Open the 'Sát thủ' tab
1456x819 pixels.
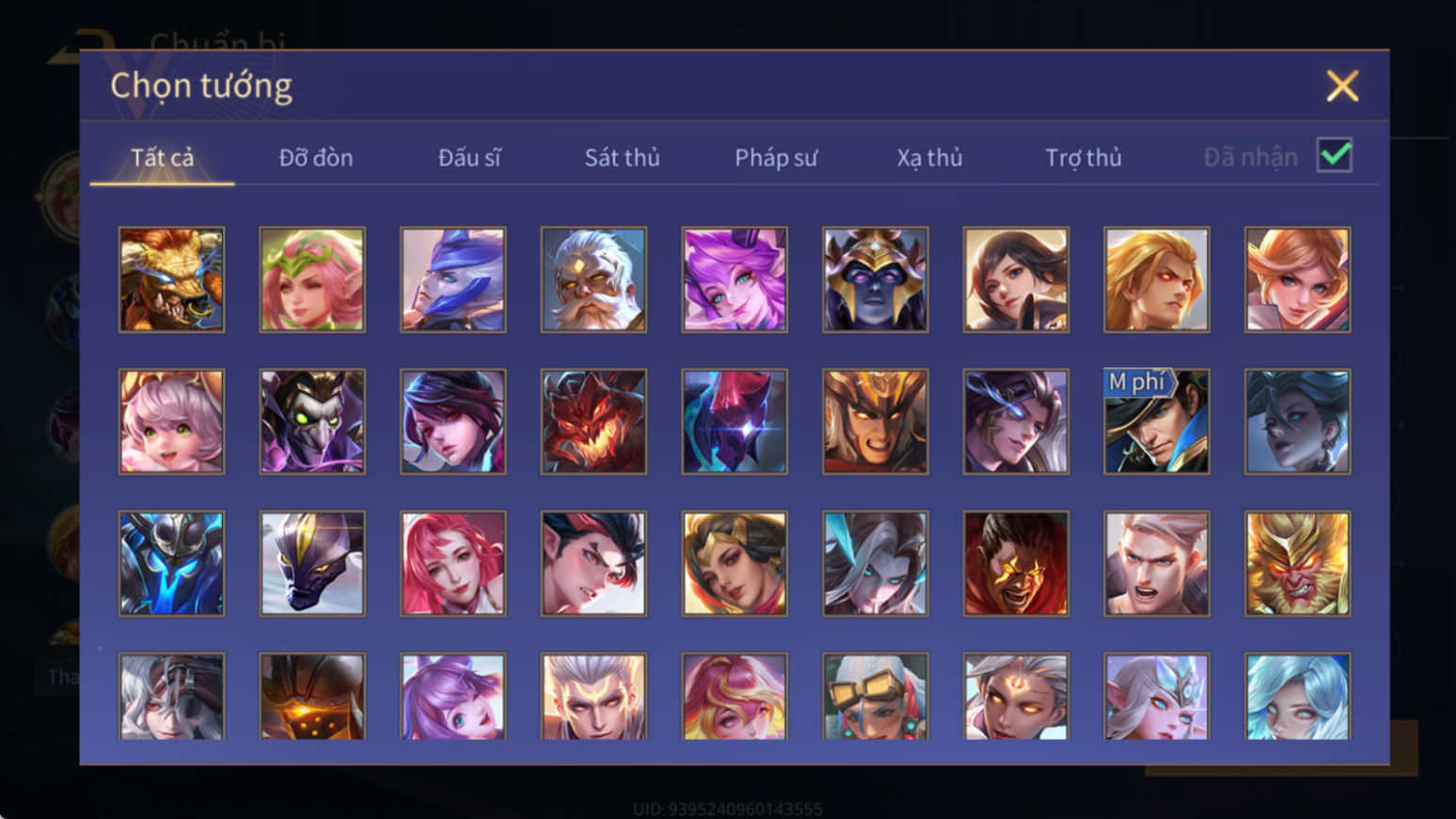(623, 157)
